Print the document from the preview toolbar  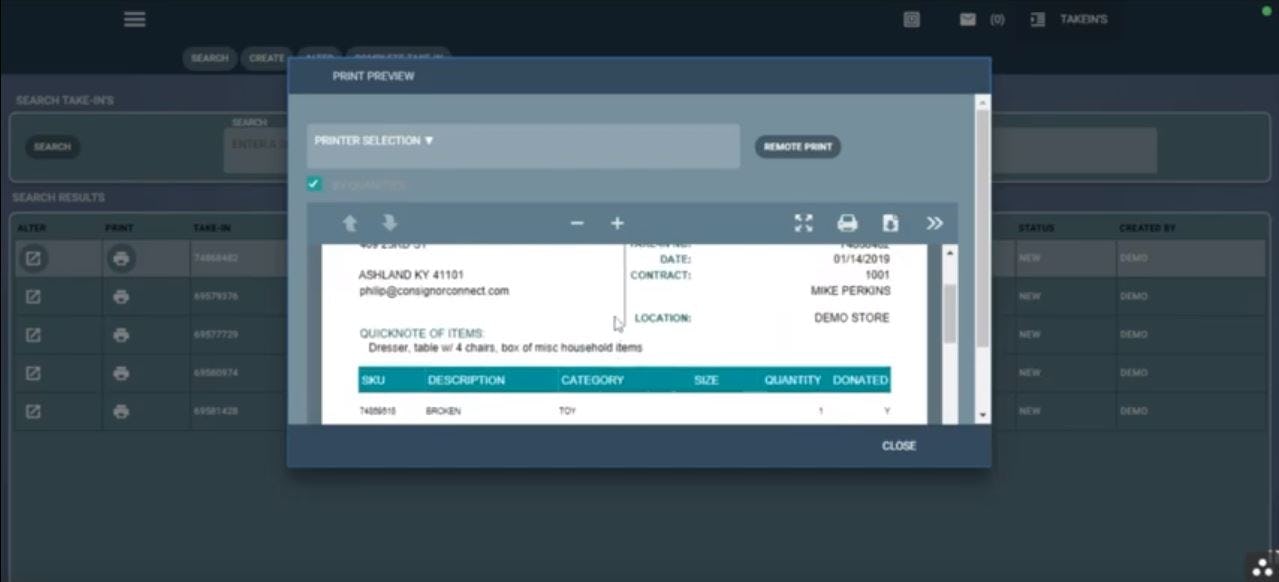(x=847, y=223)
